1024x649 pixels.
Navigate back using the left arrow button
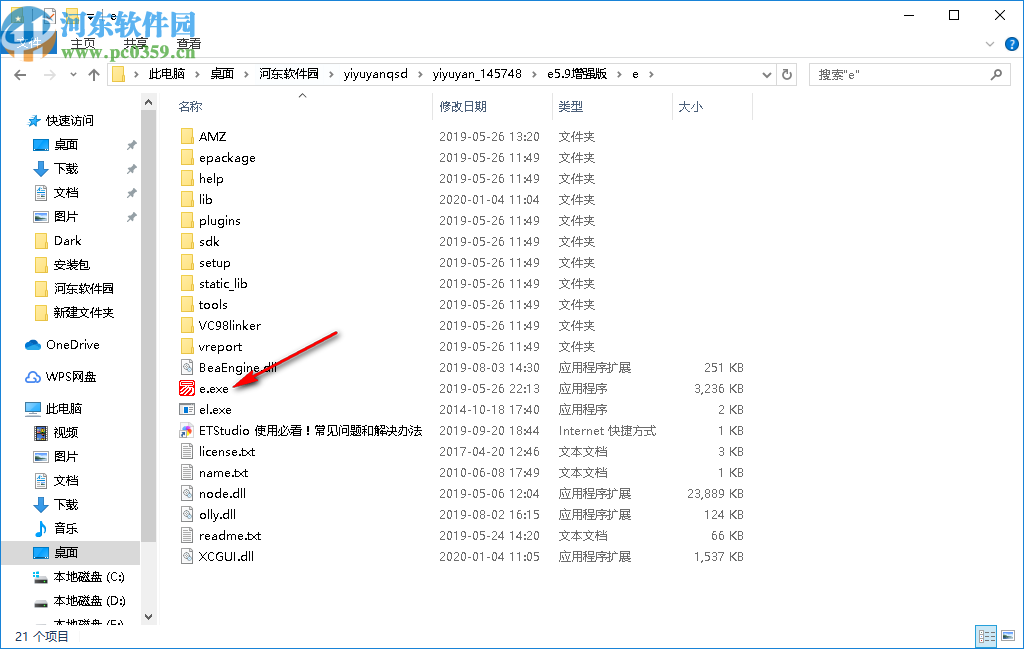coord(20,73)
